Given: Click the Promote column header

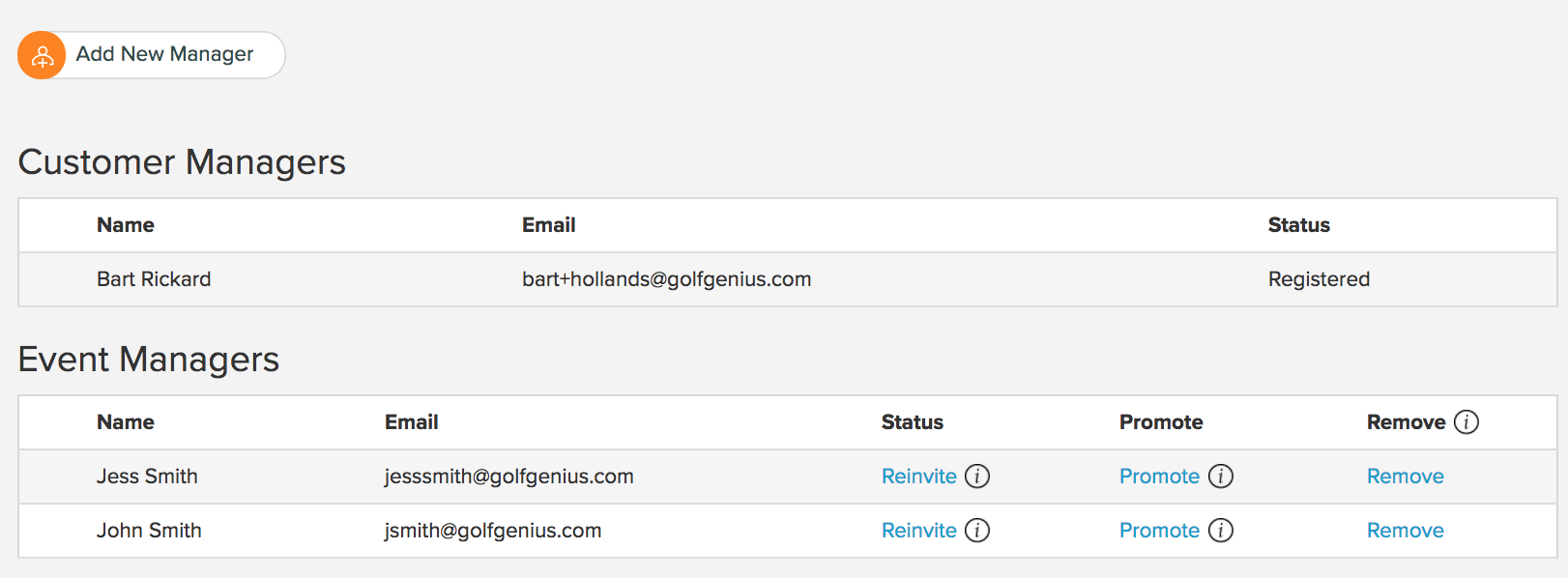Looking at the screenshot, I should click(1161, 422).
